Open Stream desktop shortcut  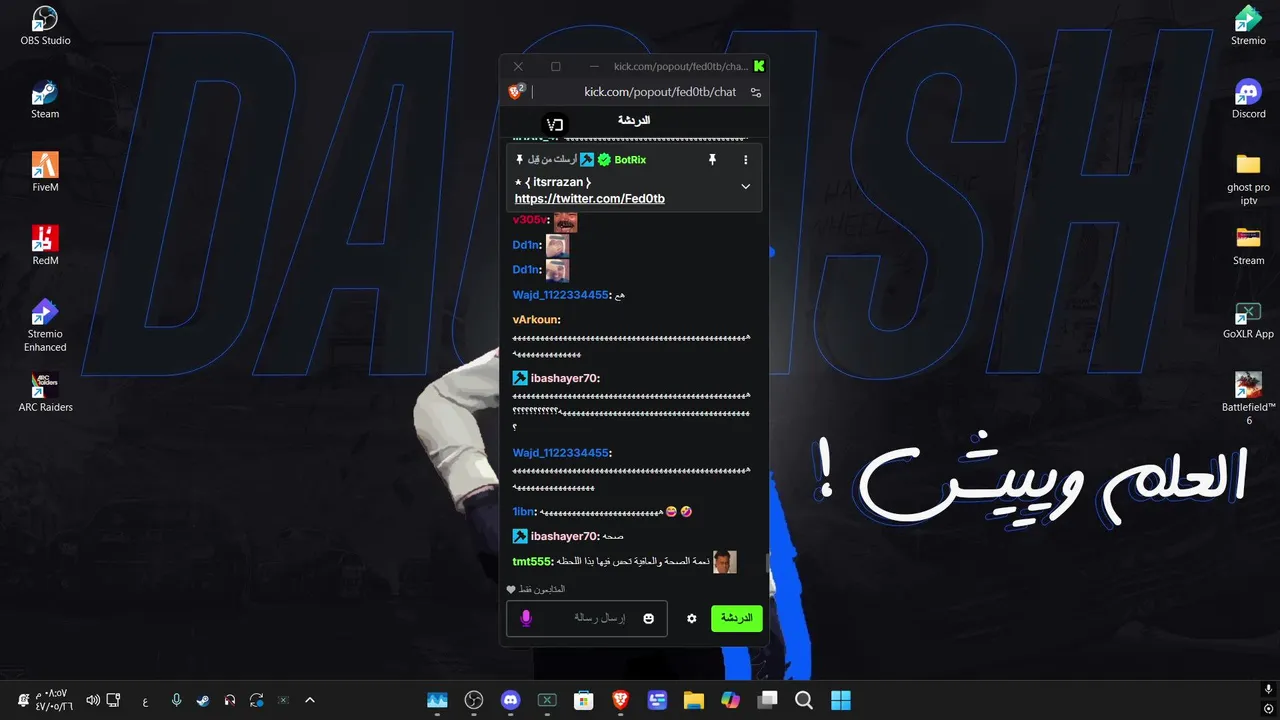1248,246
